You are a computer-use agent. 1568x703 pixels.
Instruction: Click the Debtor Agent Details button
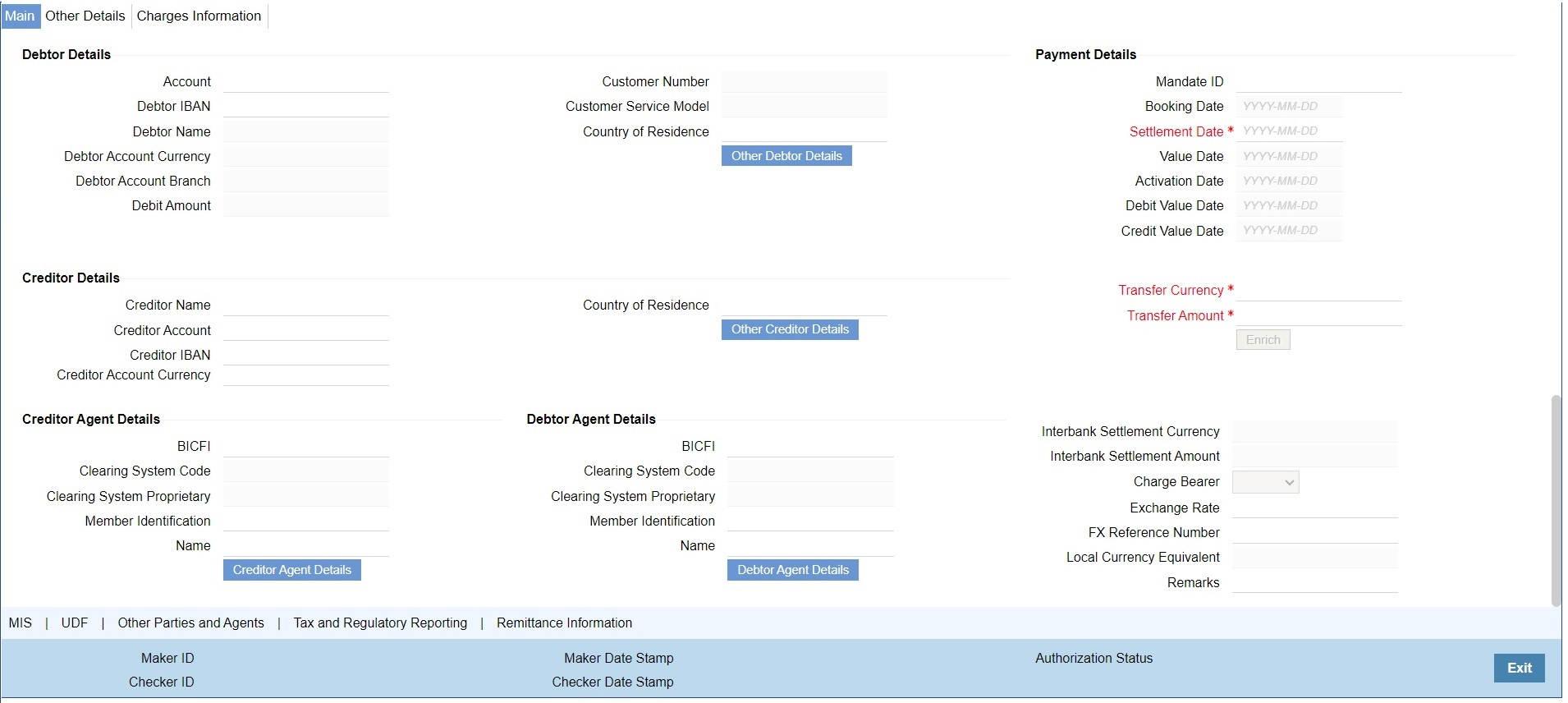coord(793,570)
